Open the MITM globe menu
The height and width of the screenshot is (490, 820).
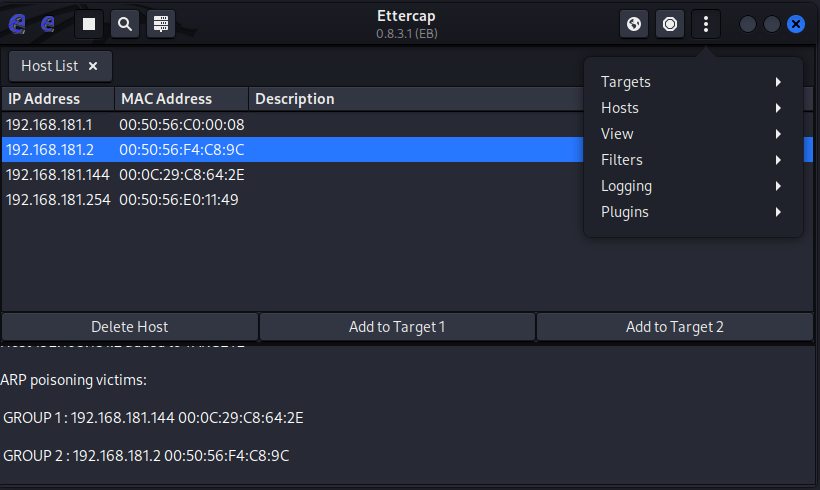coord(634,23)
